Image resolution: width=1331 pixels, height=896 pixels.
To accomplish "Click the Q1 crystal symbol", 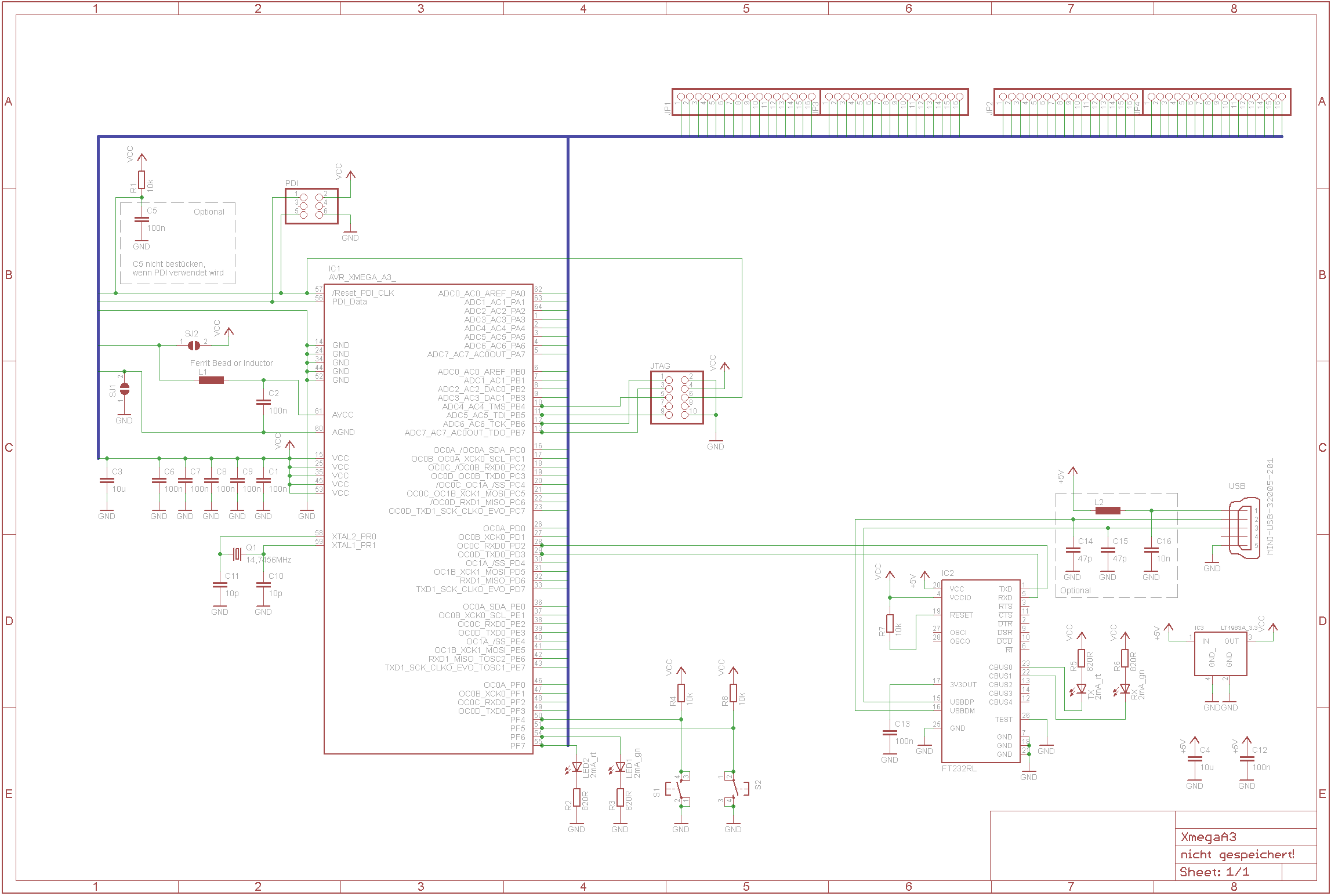I will [x=237, y=554].
